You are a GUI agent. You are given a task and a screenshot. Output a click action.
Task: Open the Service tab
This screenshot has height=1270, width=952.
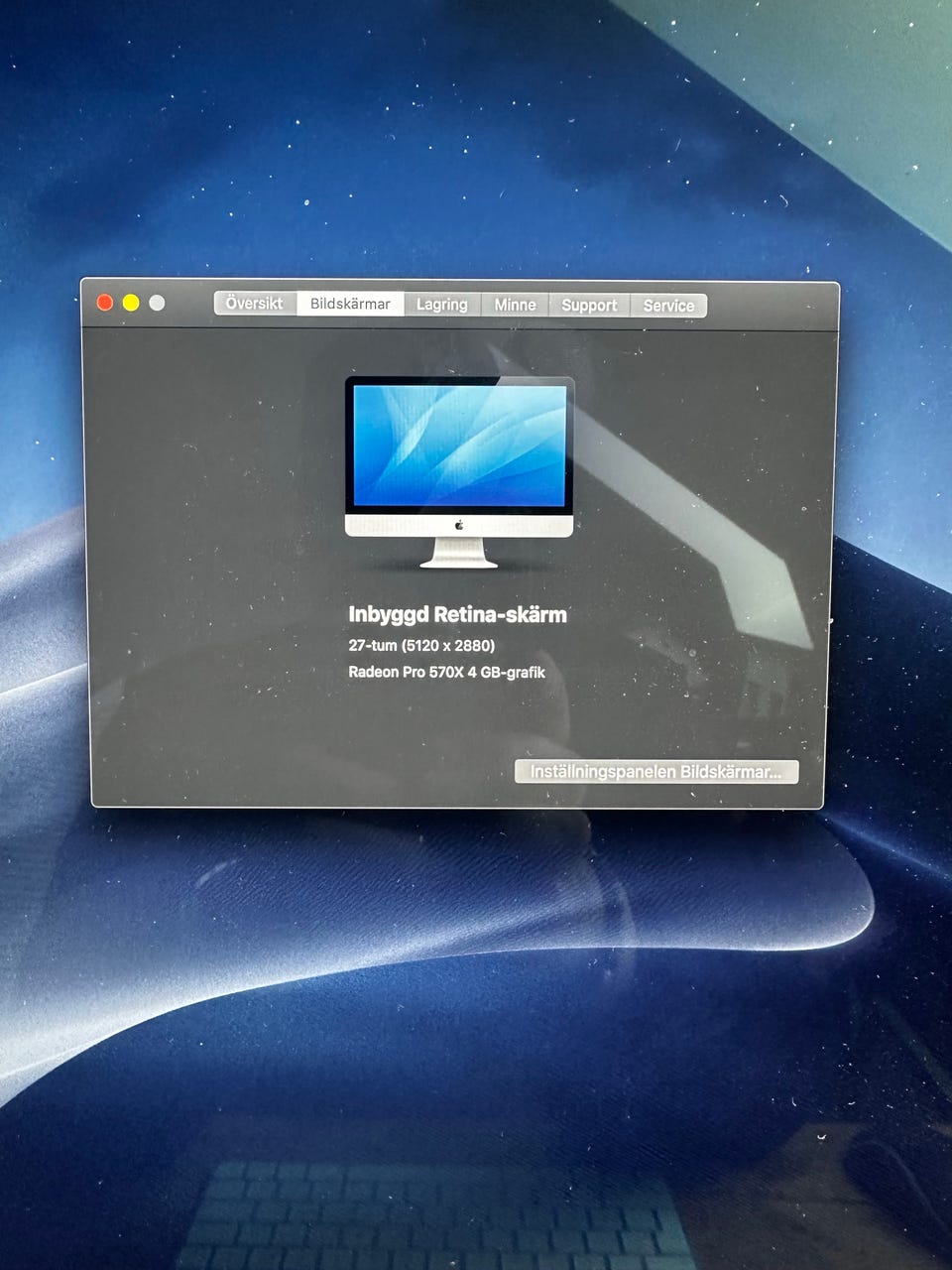point(668,306)
